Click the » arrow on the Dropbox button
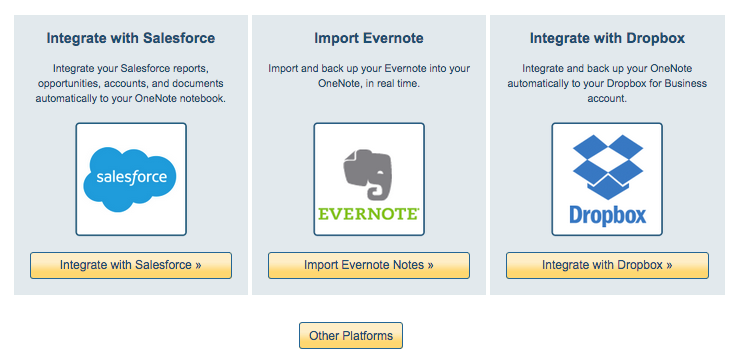This screenshot has width=740, height=362. click(x=669, y=265)
